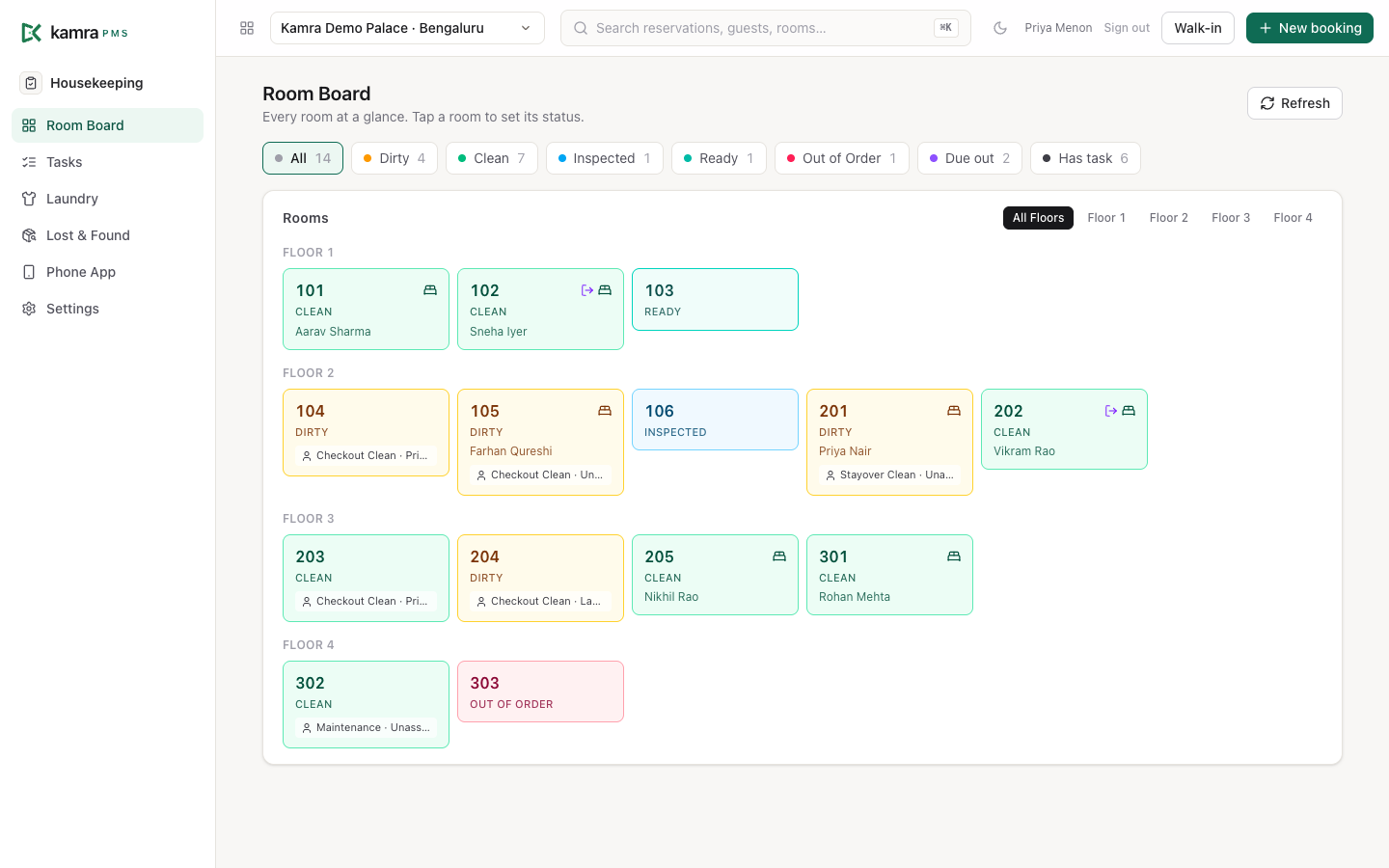1389x868 pixels.
Task: Click guest name Sneha Iyer
Action: (x=499, y=332)
